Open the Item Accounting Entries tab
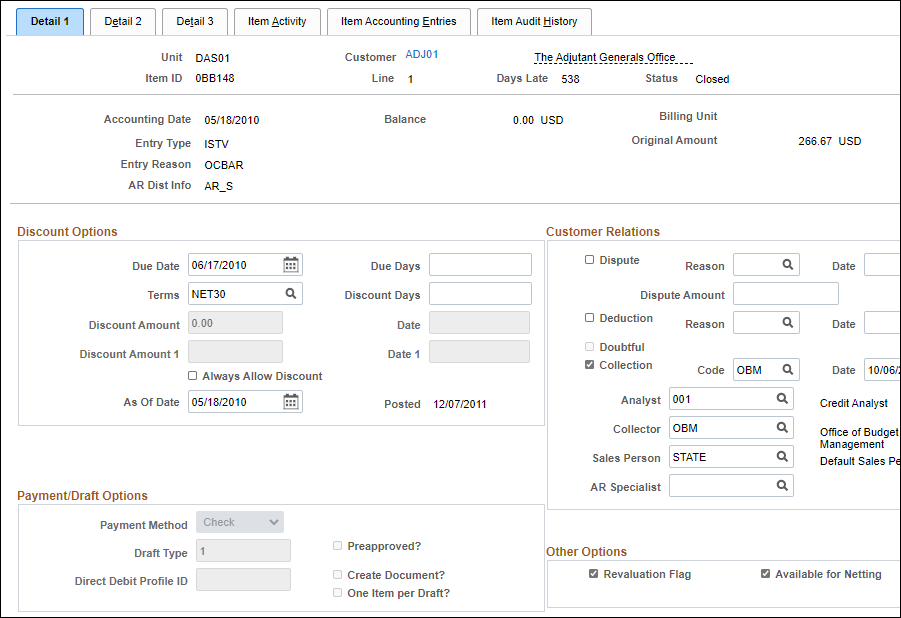Image resolution: width=901 pixels, height=618 pixels. tap(399, 21)
